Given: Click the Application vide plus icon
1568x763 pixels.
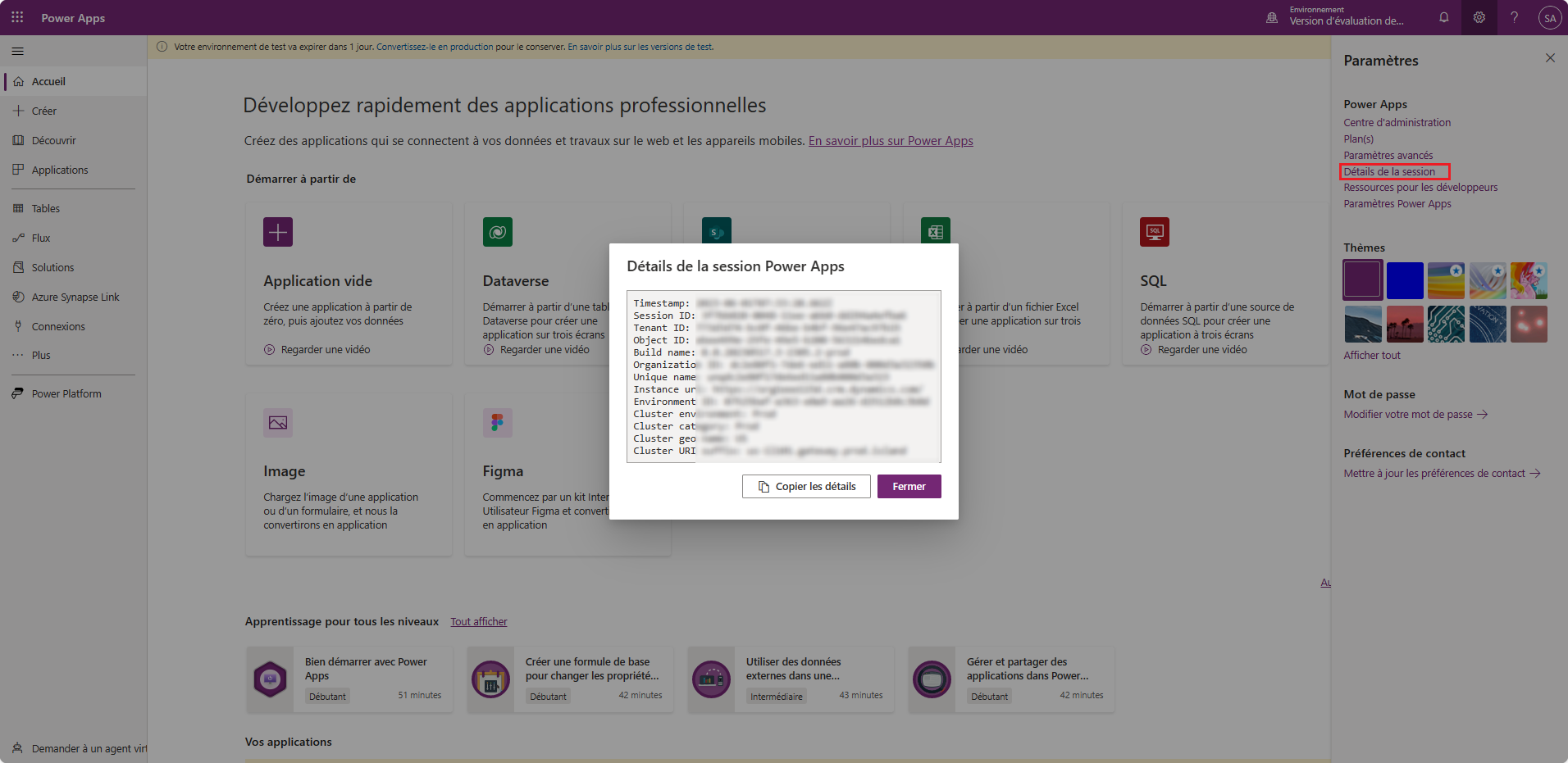Looking at the screenshot, I should (x=278, y=232).
